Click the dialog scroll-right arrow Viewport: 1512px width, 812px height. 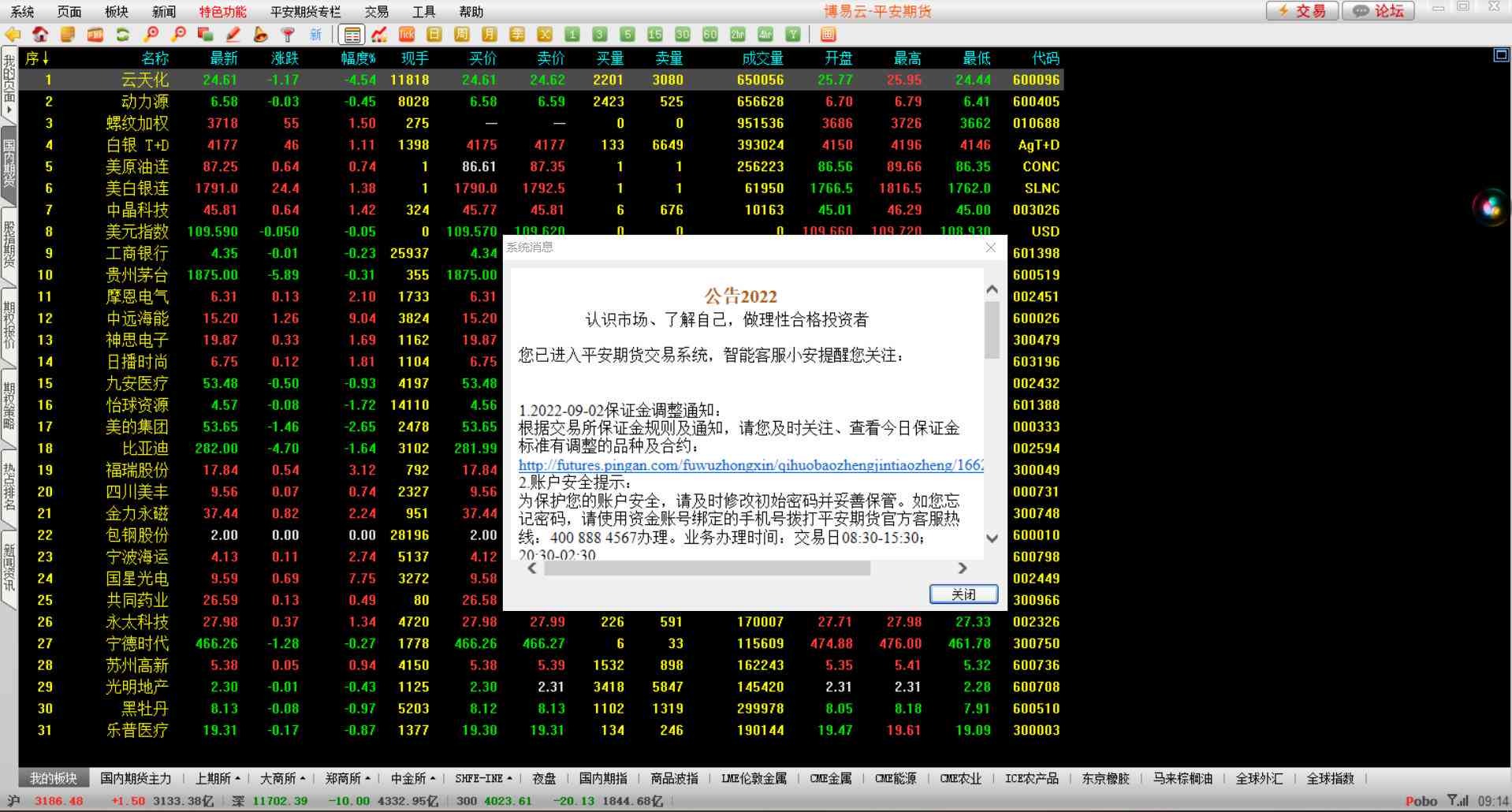pos(963,568)
